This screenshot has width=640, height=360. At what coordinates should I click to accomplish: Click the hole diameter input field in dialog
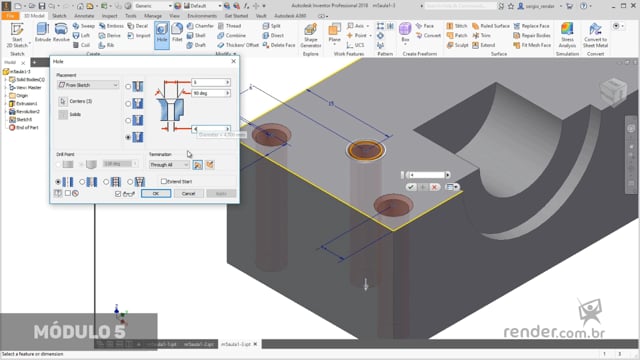pos(211,129)
